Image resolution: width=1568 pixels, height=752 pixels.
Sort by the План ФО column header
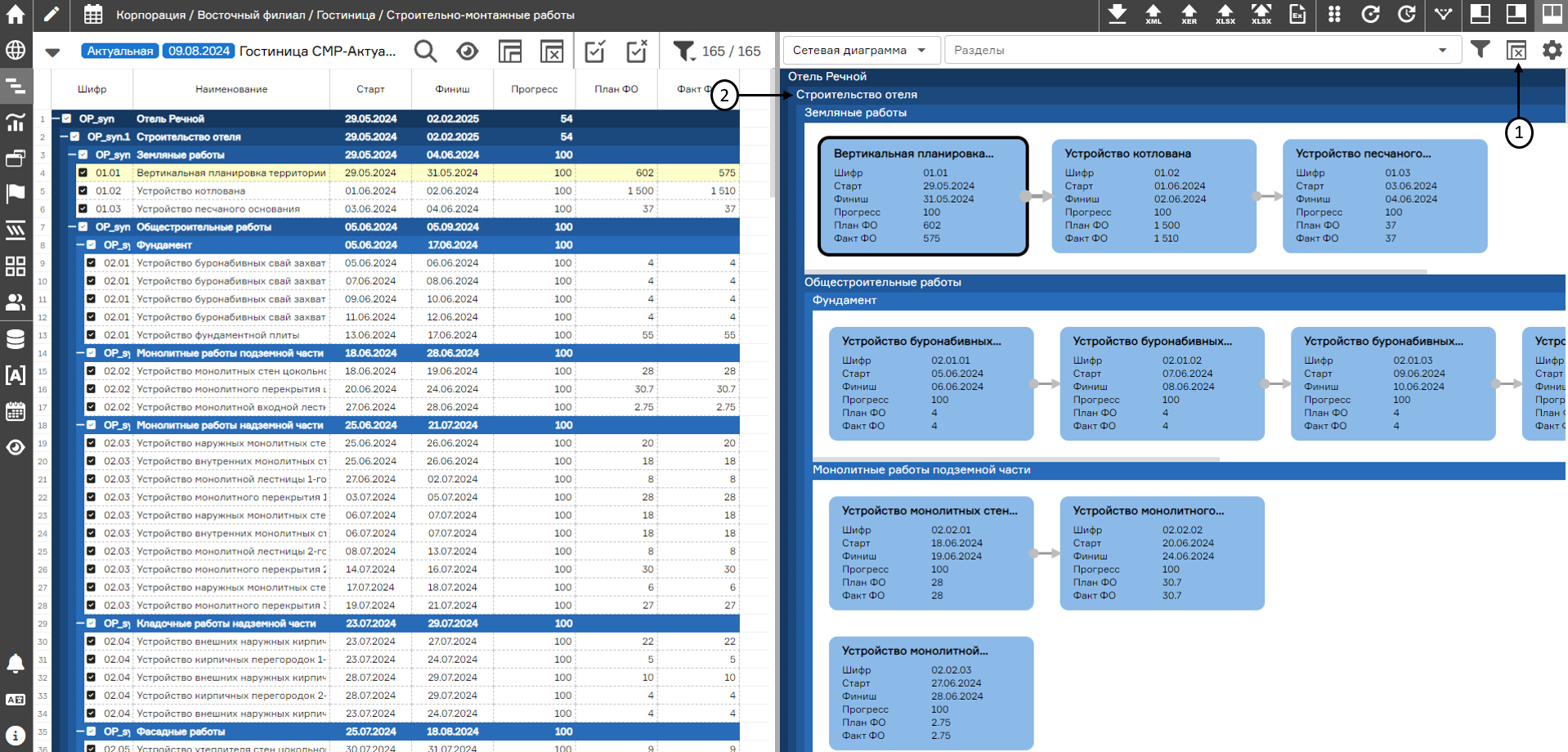tap(616, 89)
